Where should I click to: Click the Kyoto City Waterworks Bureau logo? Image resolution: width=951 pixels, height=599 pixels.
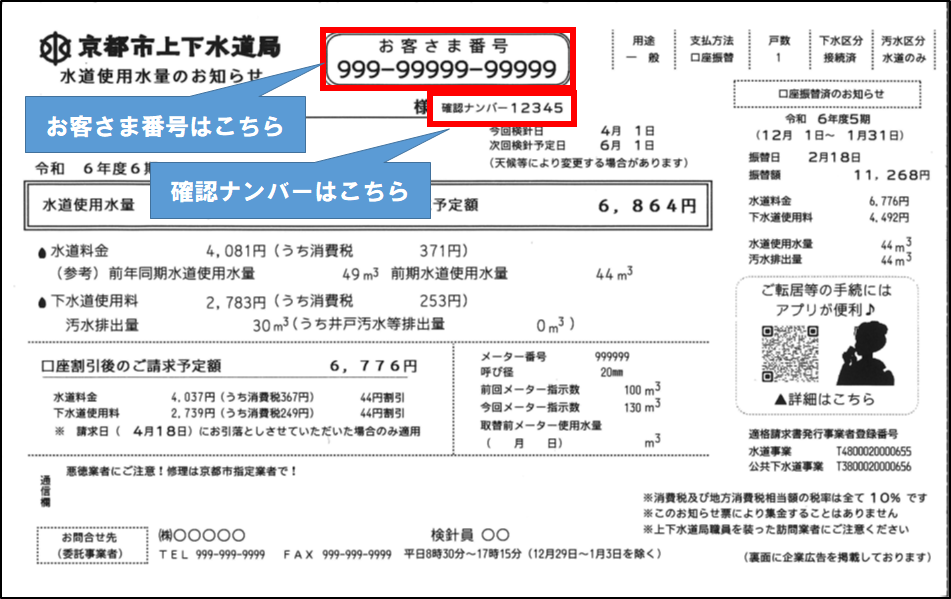[x=57, y=47]
